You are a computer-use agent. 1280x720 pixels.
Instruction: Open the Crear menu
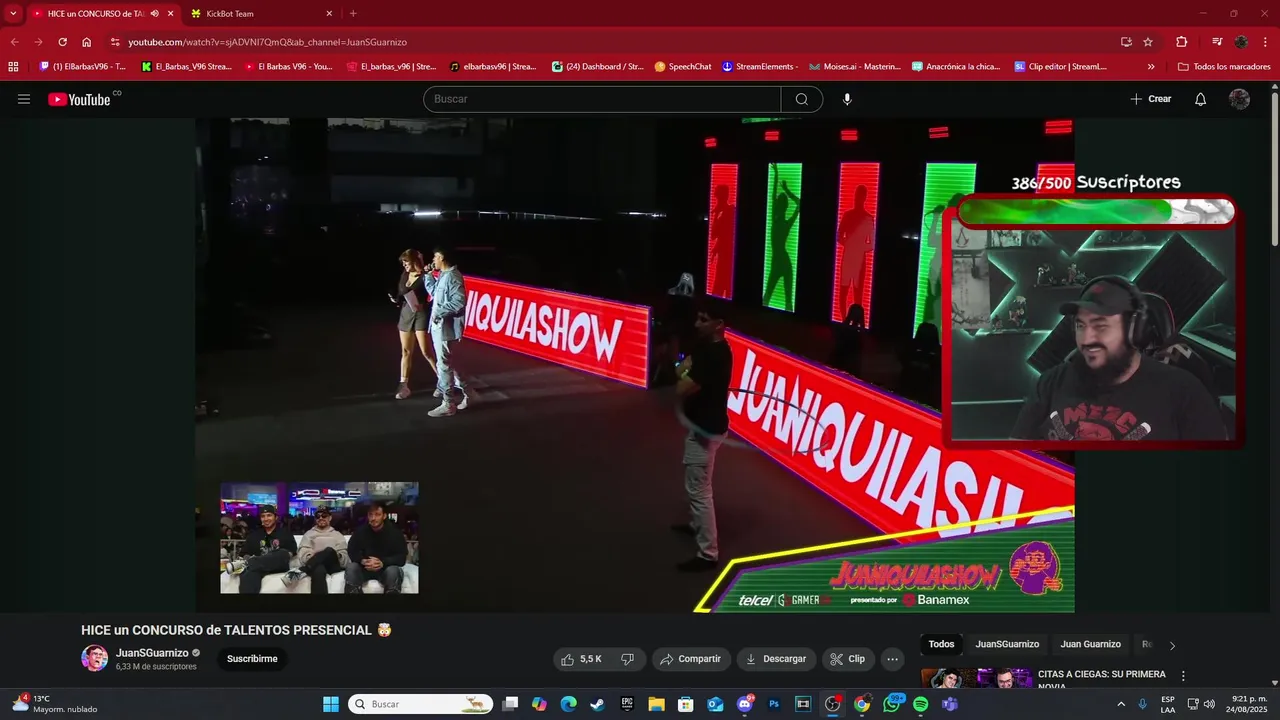1150,99
